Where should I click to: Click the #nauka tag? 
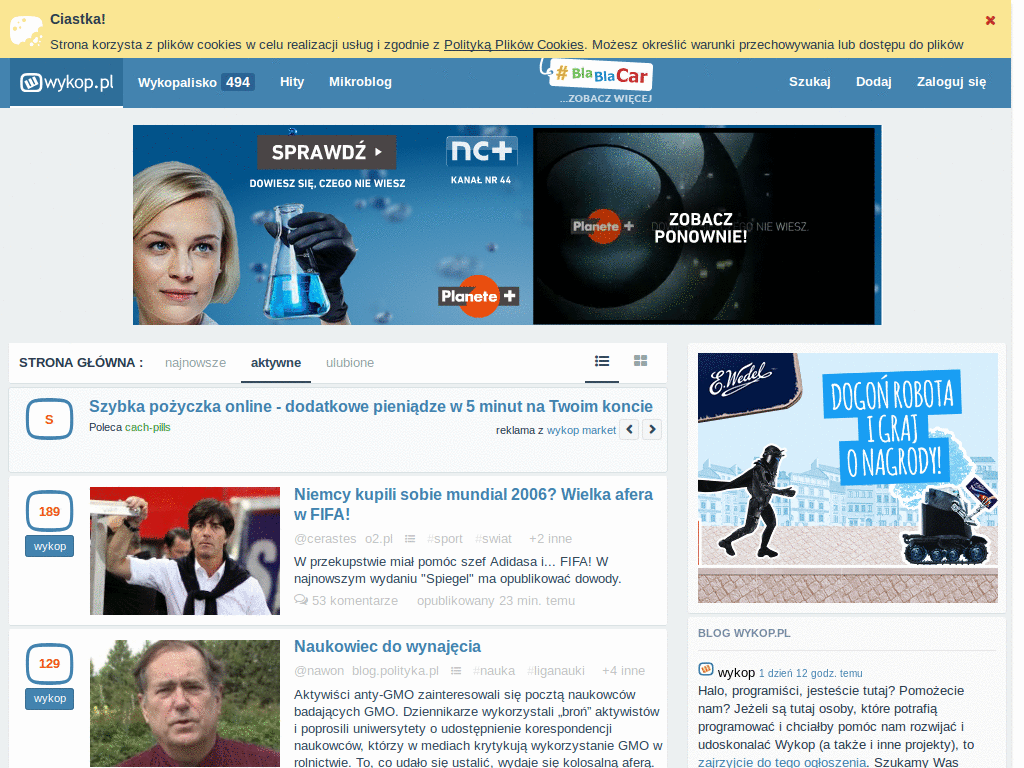[494, 671]
